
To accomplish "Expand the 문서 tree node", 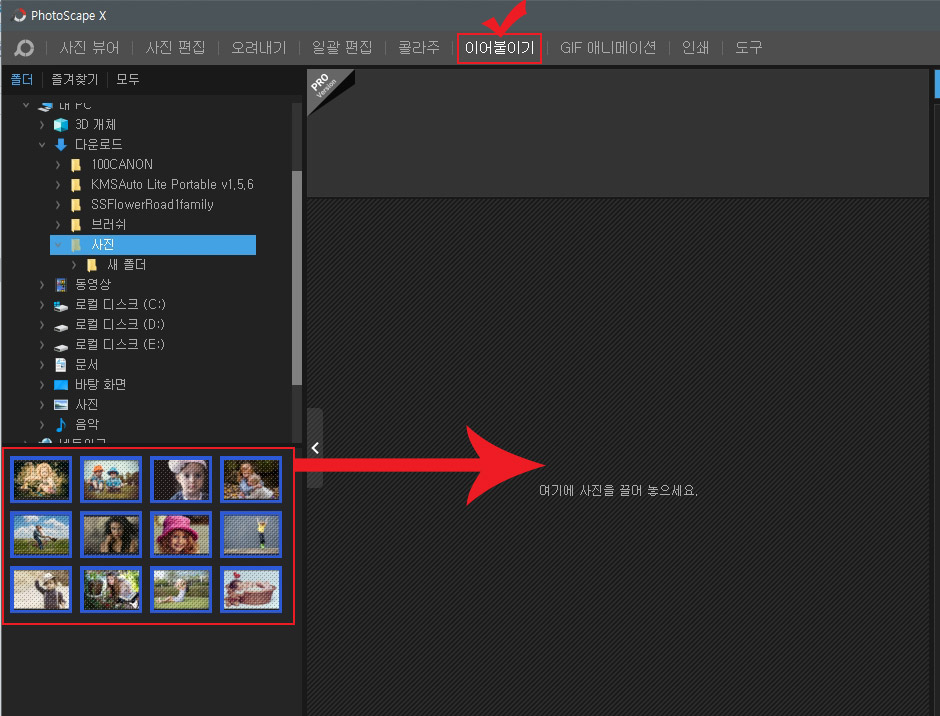I will pos(41,365).
